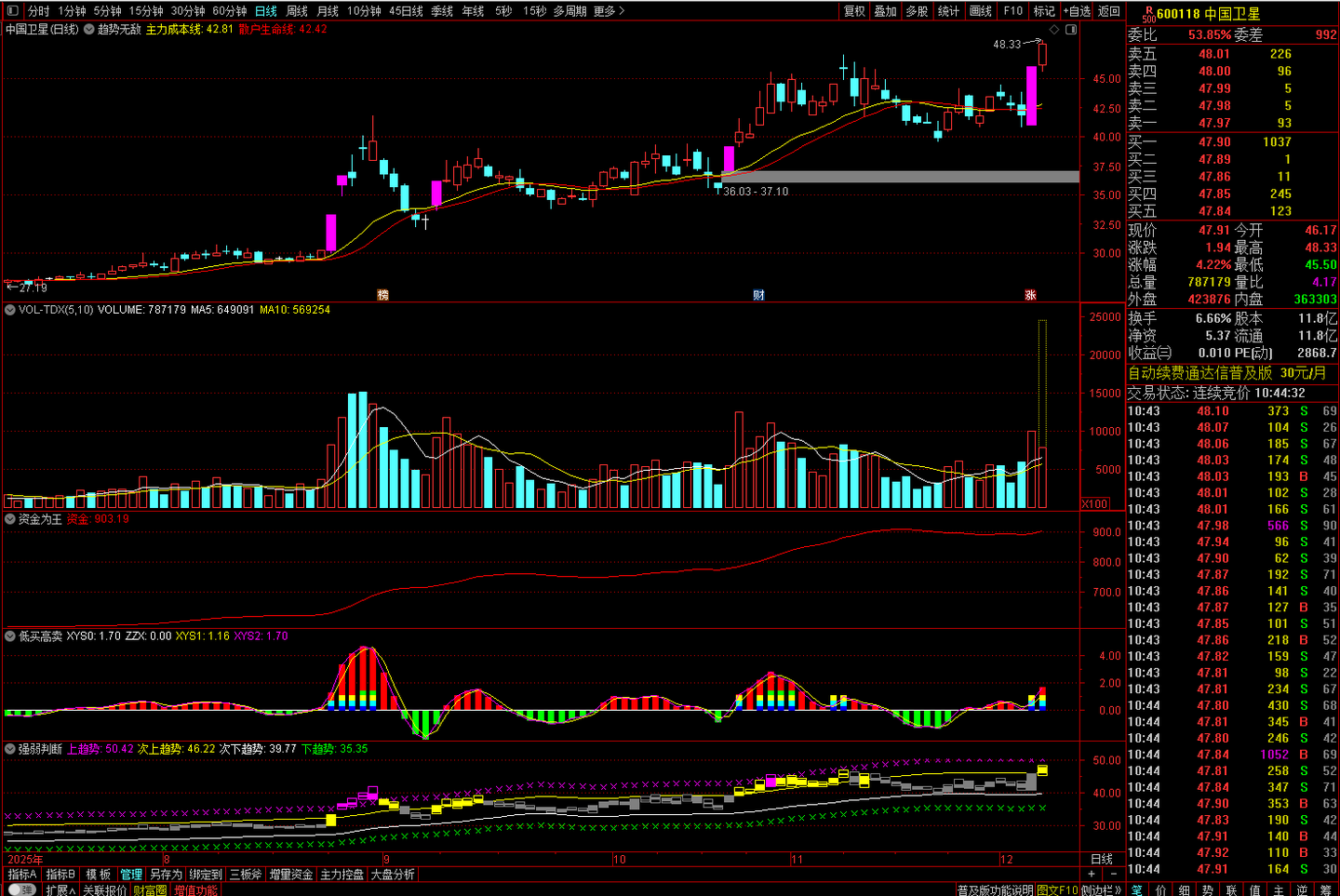Toggle the panel layout icon at top-left

point(13,11)
